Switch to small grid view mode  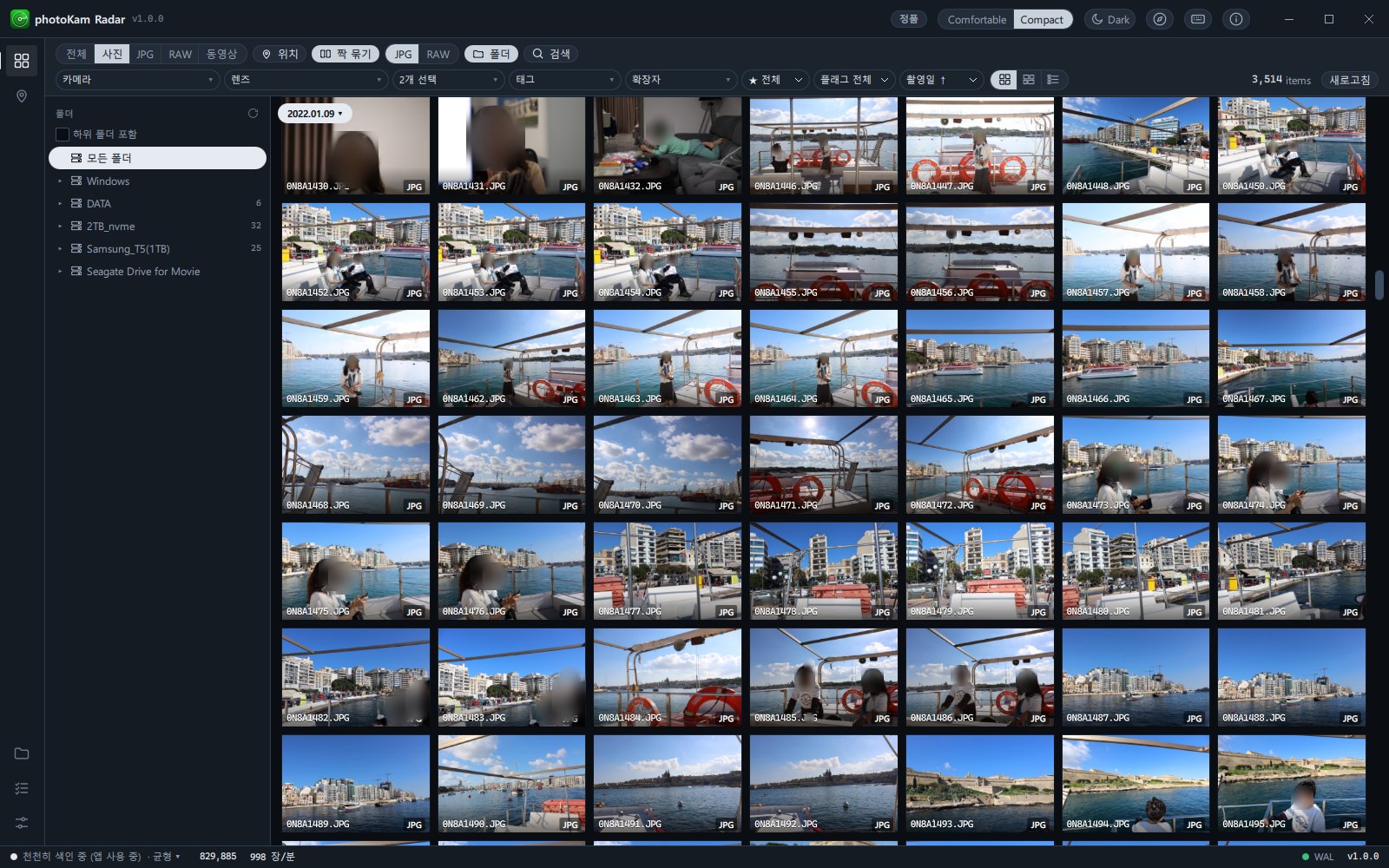(1029, 80)
